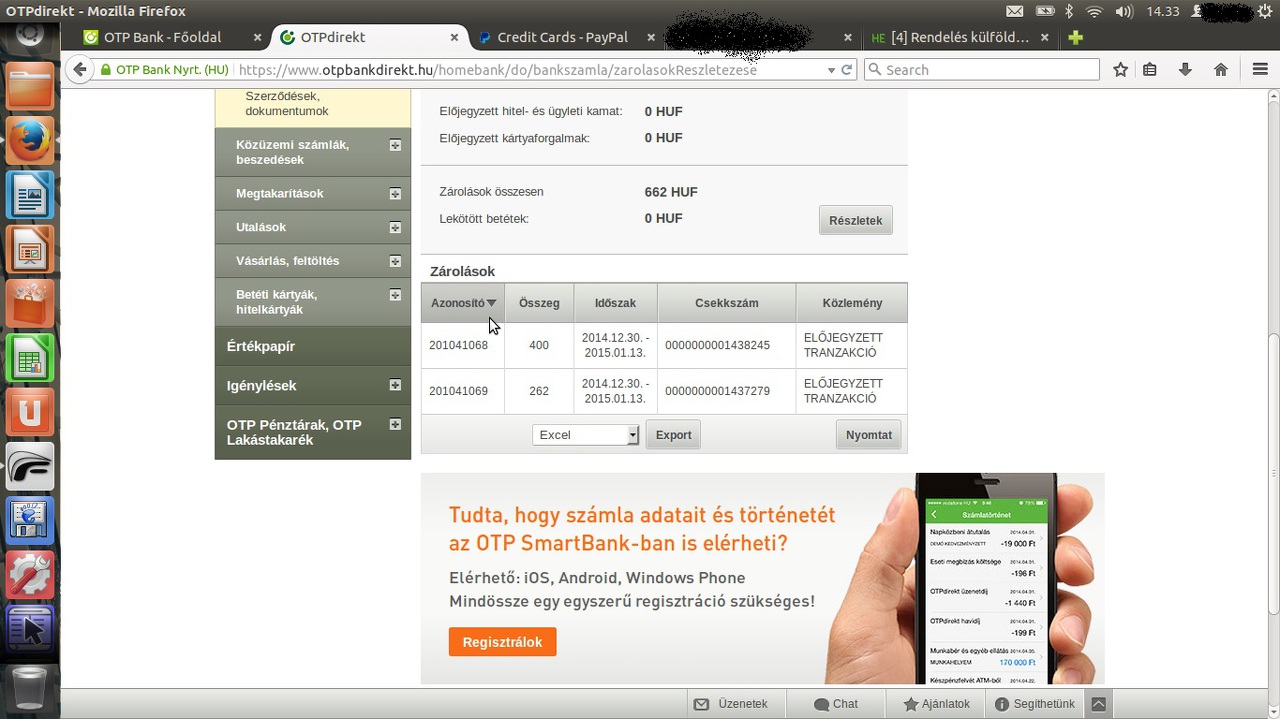Click check number 0000000001437279
1280x719 pixels.
click(x=717, y=391)
